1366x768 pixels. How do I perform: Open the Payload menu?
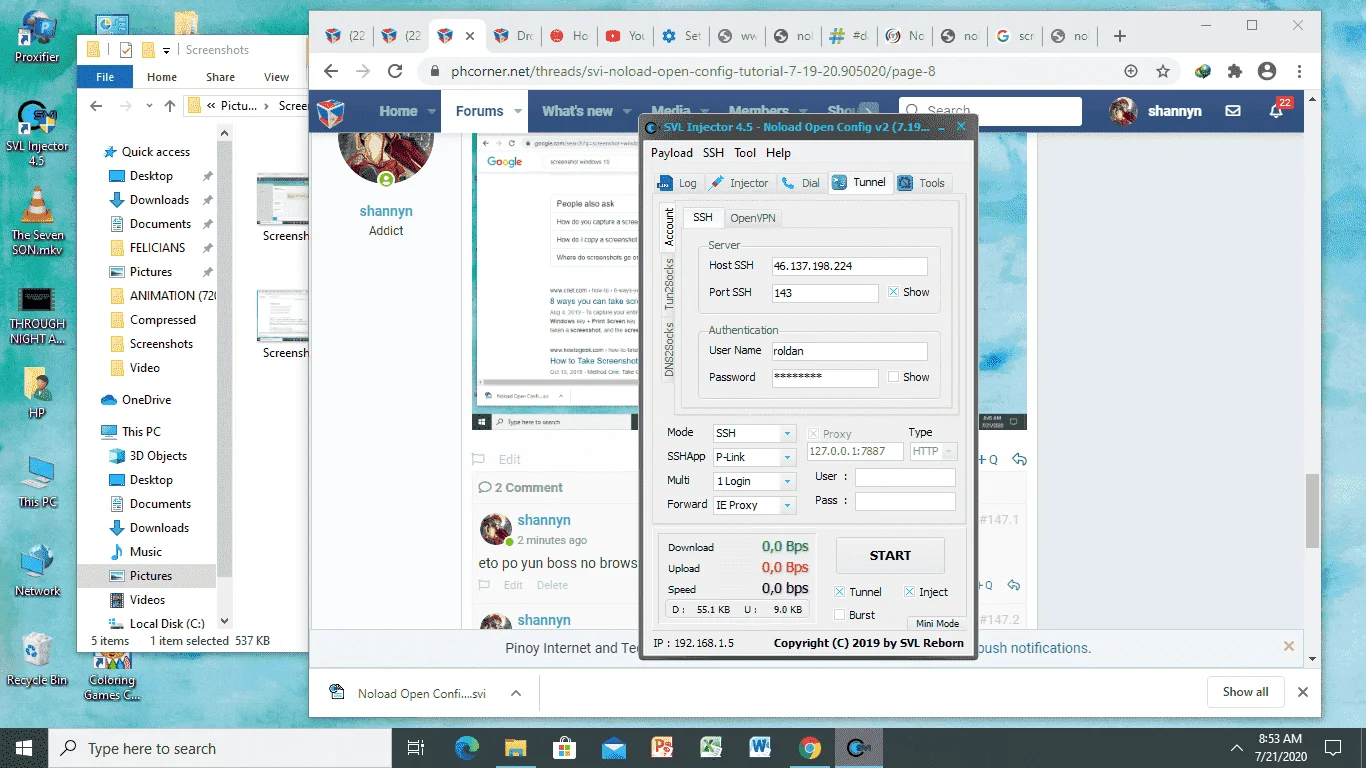click(x=672, y=153)
